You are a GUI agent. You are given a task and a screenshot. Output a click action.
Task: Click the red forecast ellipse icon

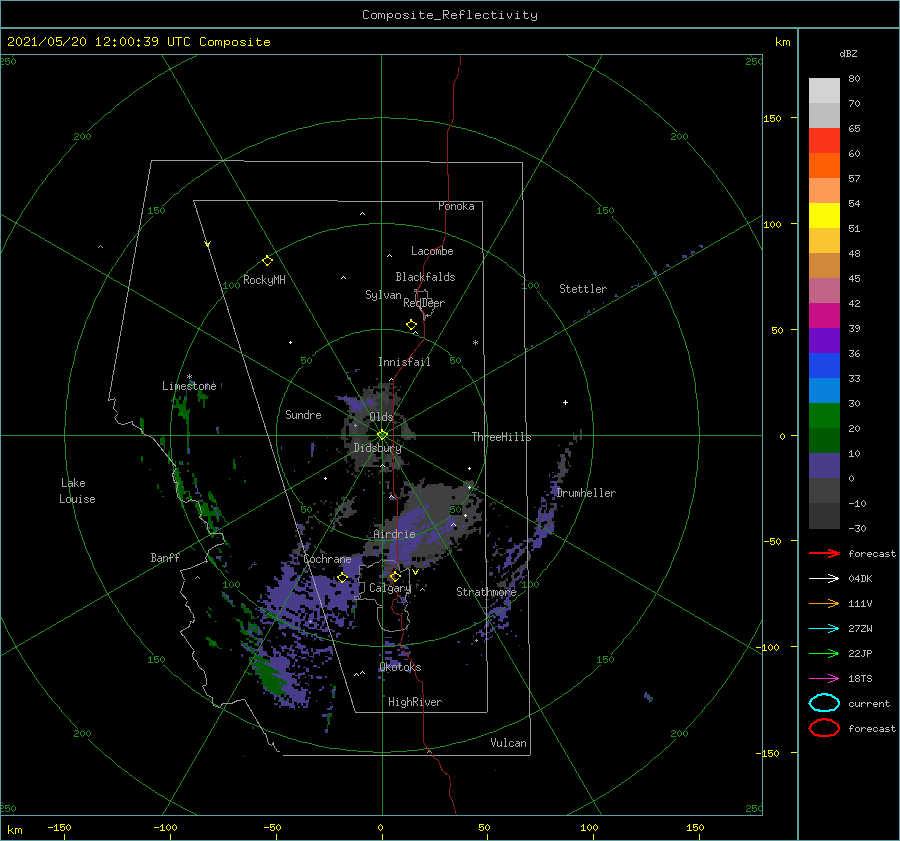click(x=824, y=728)
